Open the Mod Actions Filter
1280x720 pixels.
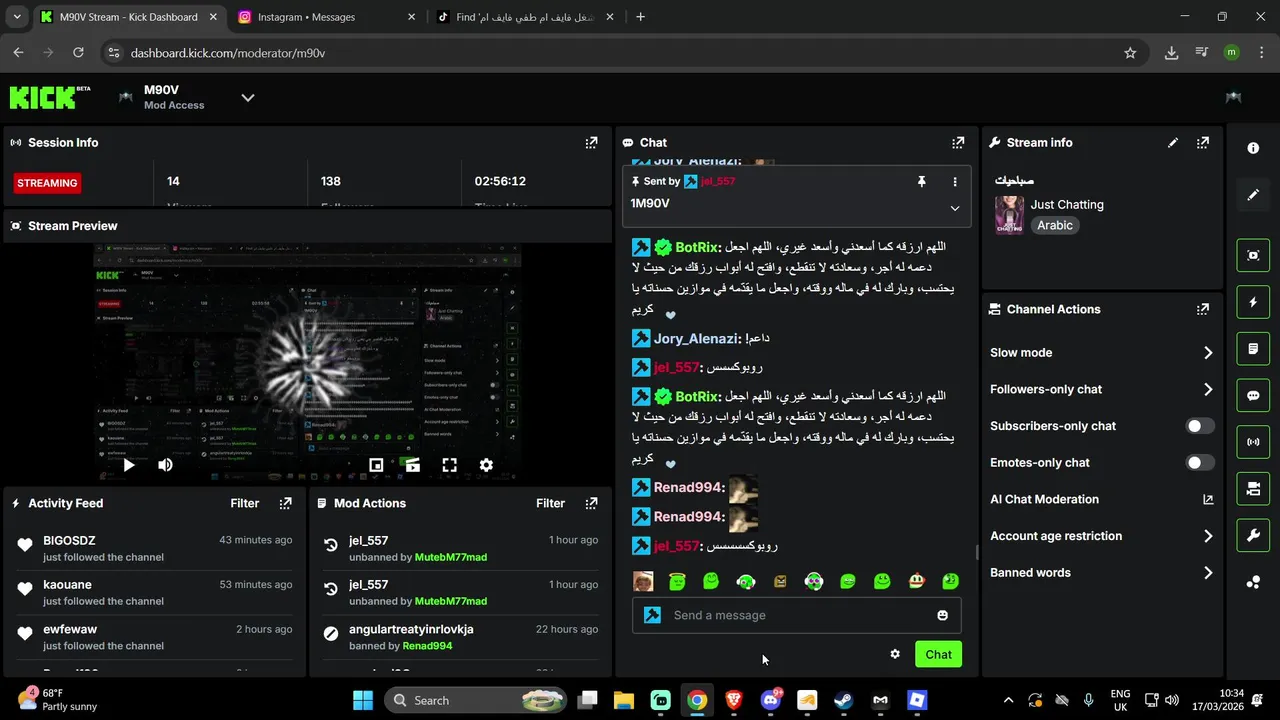point(551,504)
